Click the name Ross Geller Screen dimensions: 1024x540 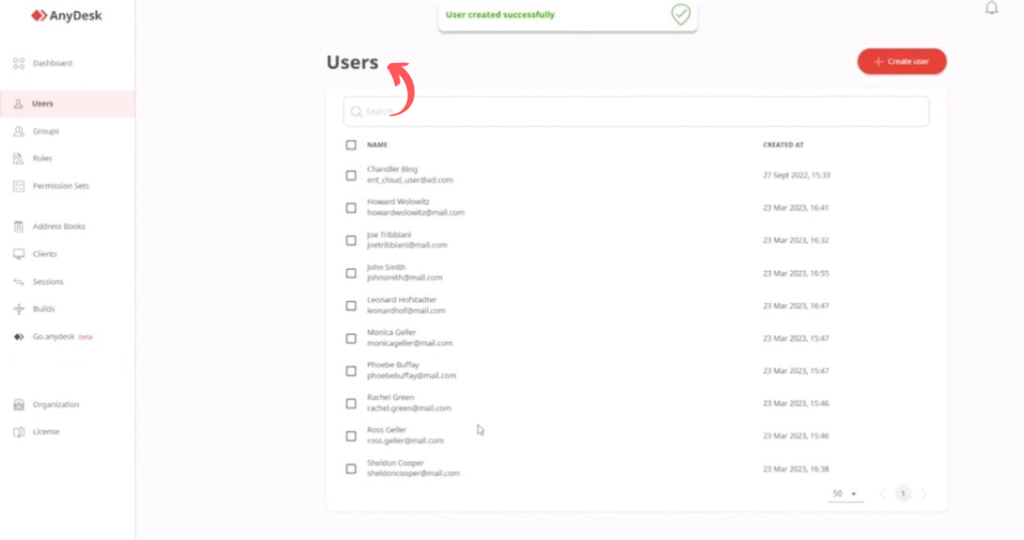pyautogui.click(x=387, y=430)
